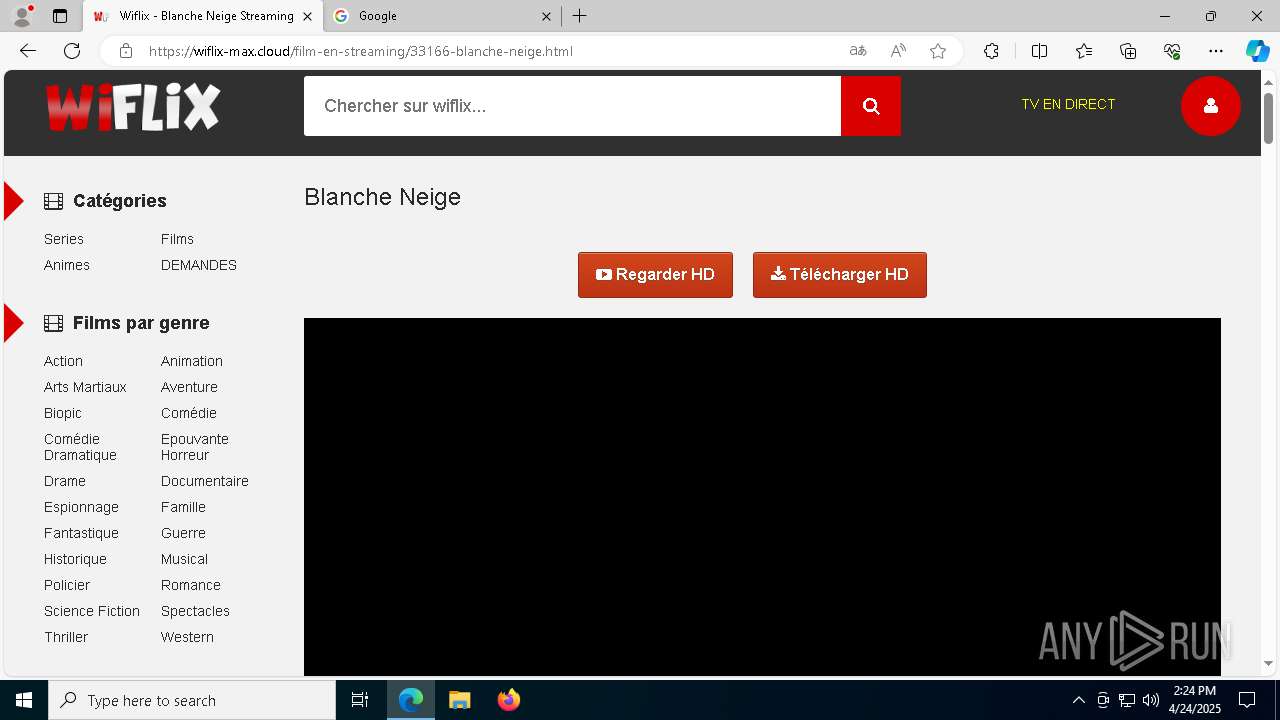The width and height of the screenshot is (1280, 720).
Task: Browse Science Fiction genre
Action: [x=92, y=611]
